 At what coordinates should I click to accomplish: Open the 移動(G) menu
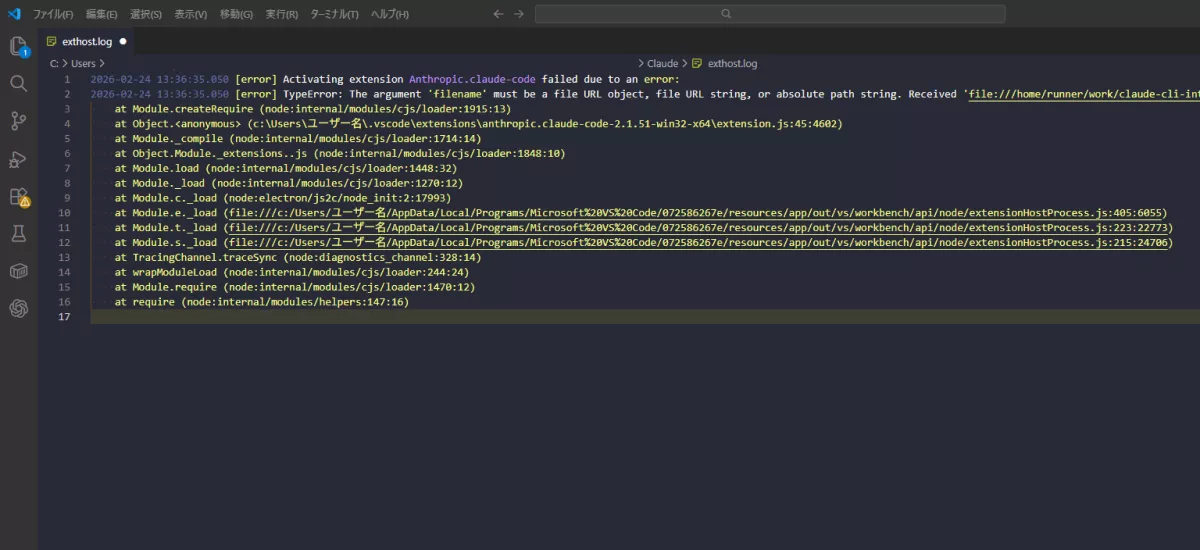[x=236, y=14]
